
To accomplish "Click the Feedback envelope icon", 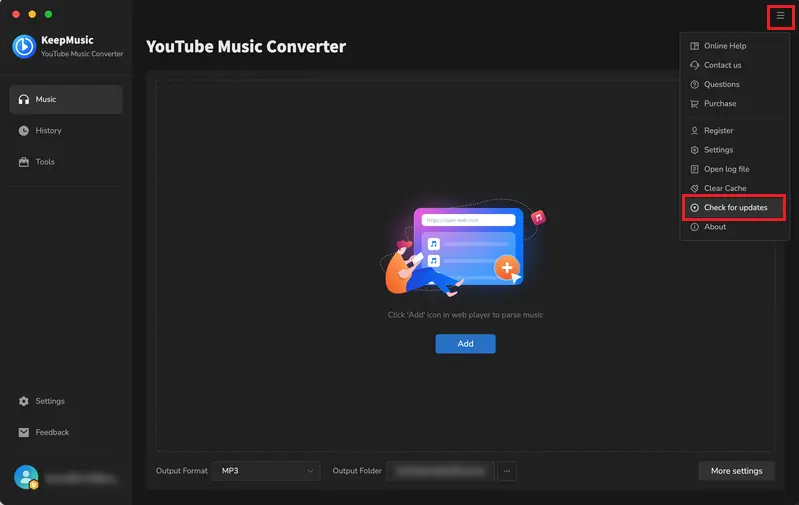I will (x=23, y=432).
